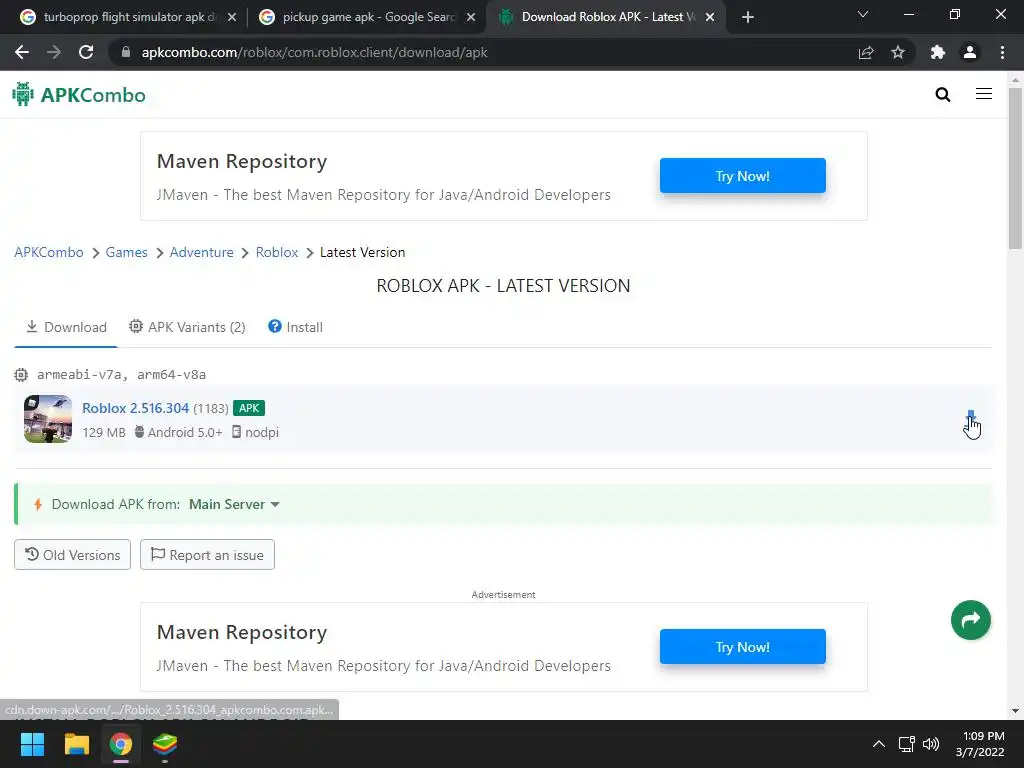Viewport: 1024px width, 768px height.
Task: Click 'armeabi-v7a, arm64-v8a' architecture text
Action: [121, 374]
